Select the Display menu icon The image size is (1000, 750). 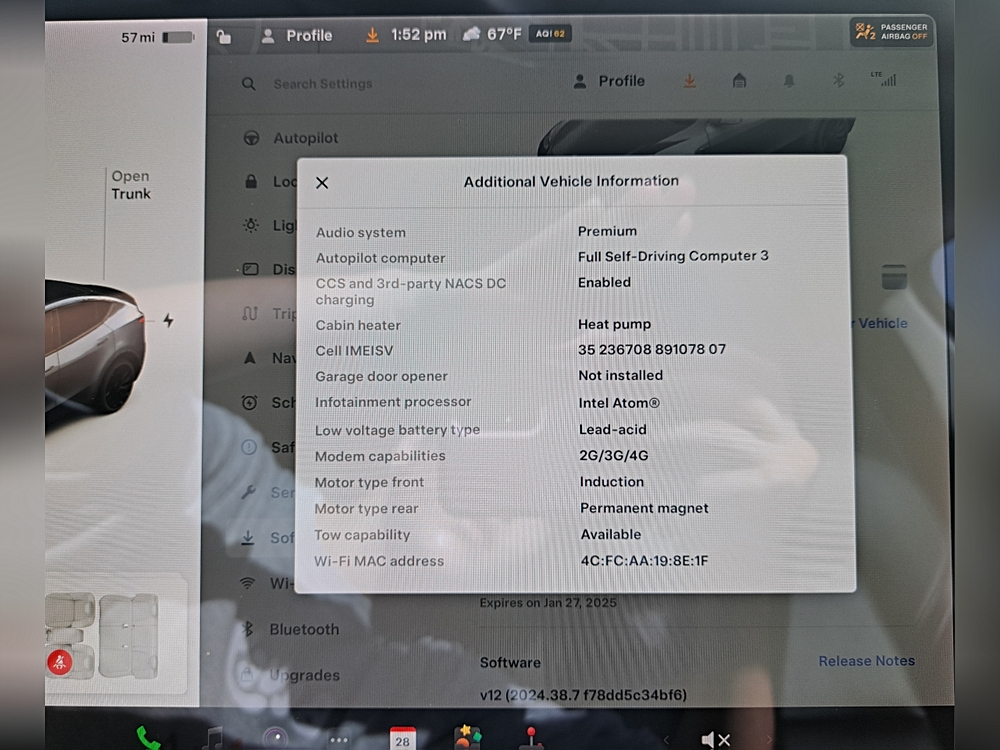(251, 269)
